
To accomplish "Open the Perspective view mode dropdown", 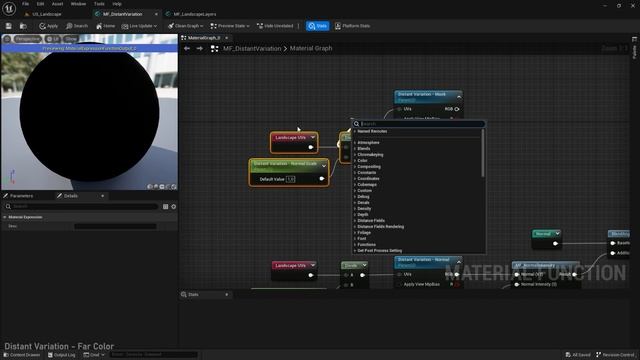I will [28, 39].
